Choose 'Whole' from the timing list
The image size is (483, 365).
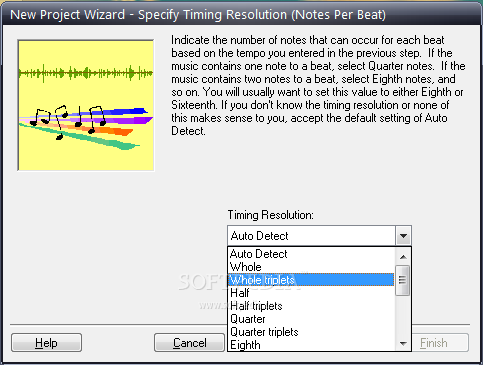coord(311,267)
